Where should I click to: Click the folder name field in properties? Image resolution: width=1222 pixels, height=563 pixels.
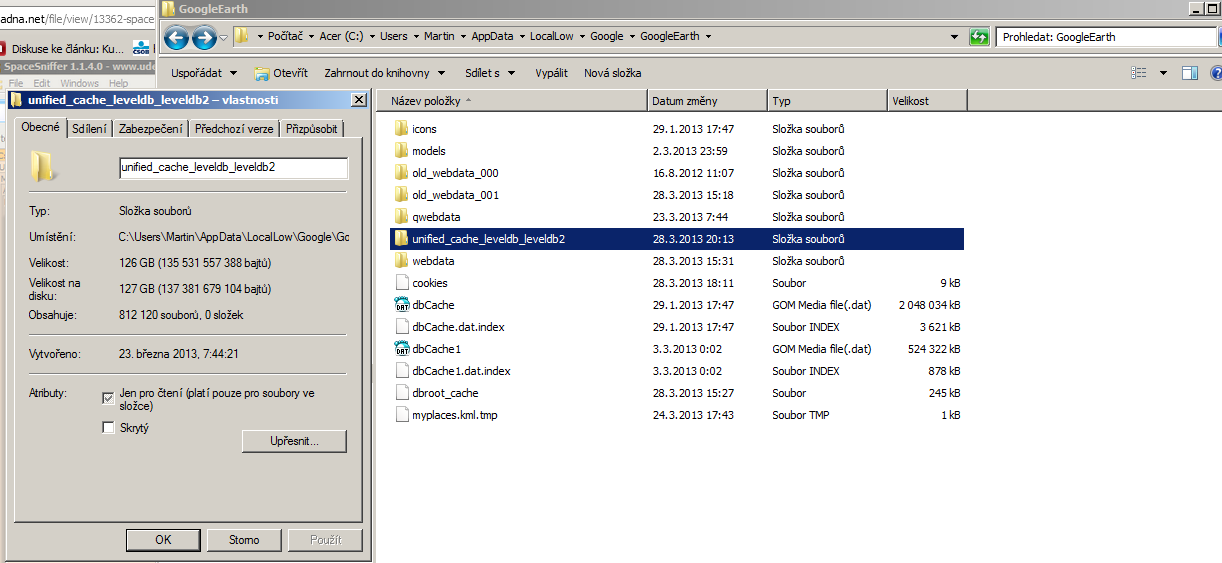(233, 168)
